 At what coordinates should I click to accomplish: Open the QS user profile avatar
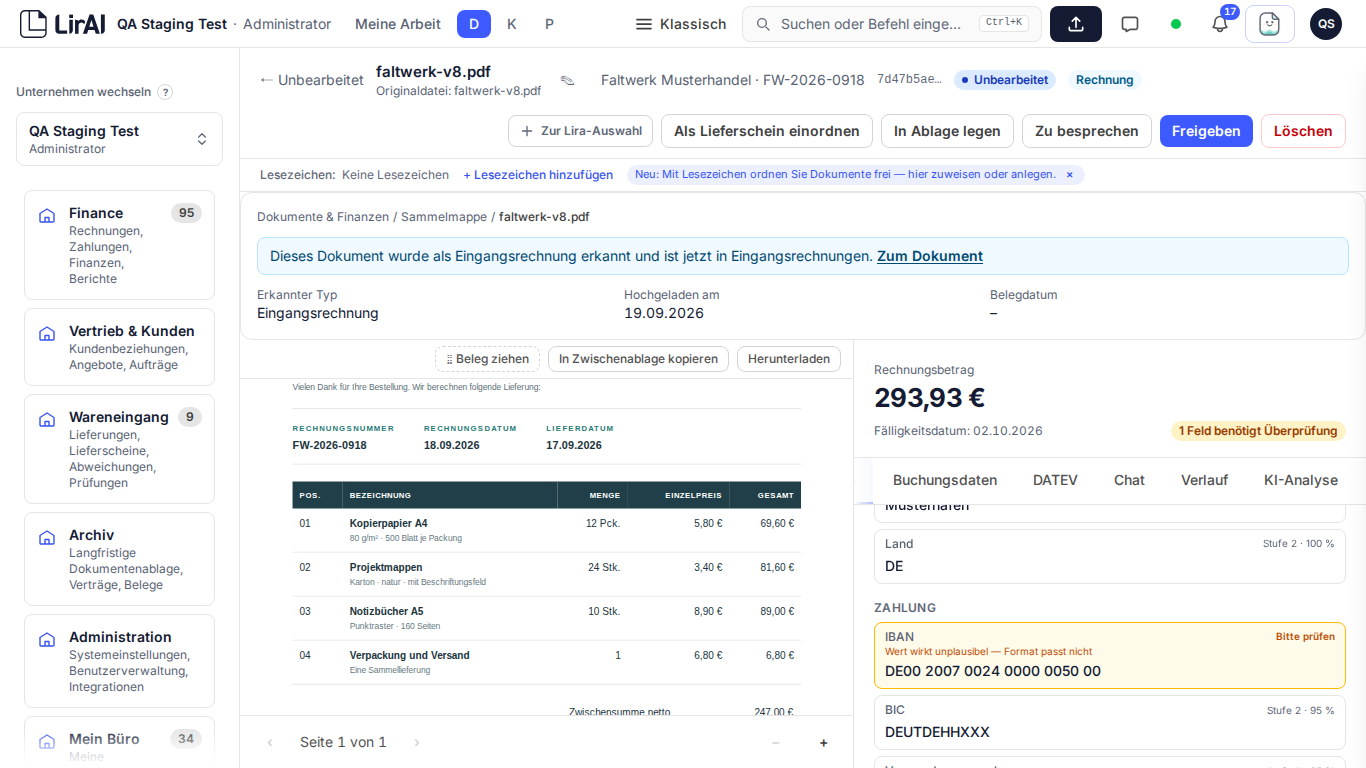[1326, 24]
